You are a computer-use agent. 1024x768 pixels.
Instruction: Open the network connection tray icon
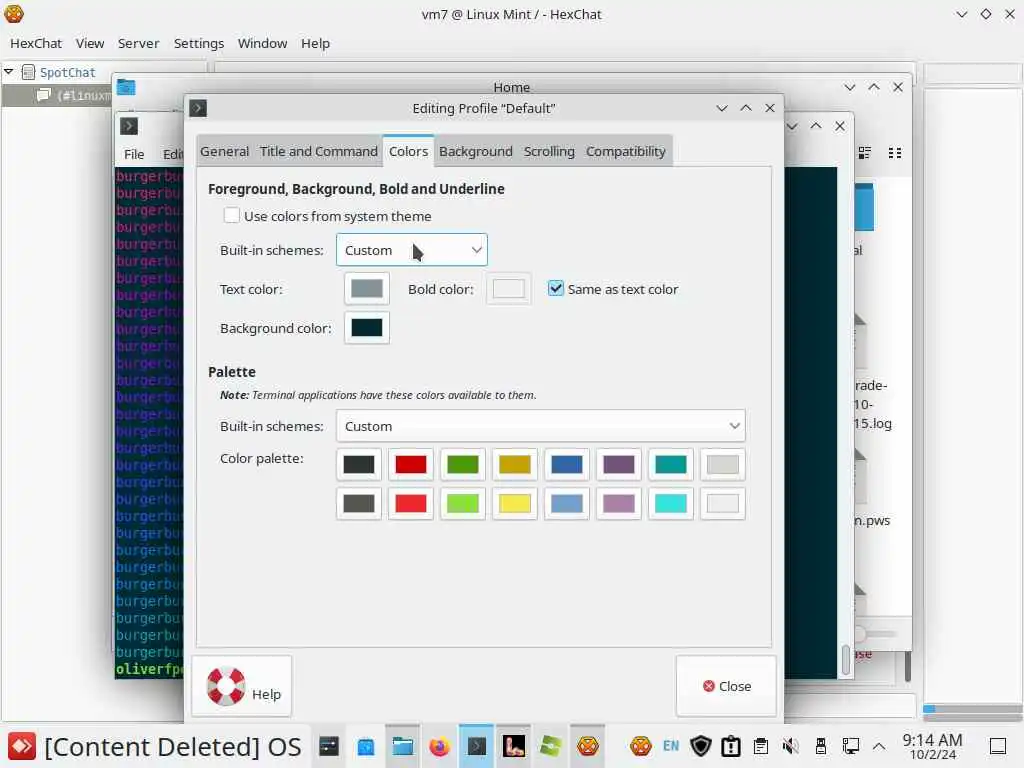tap(850, 746)
